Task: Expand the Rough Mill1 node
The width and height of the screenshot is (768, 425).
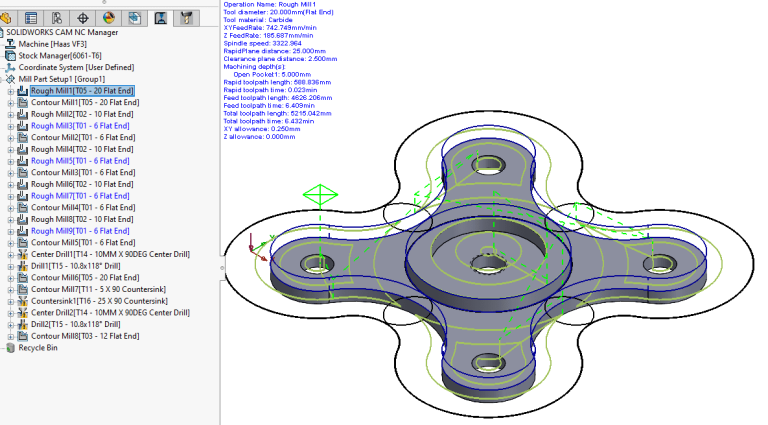Action: (11, 92)
